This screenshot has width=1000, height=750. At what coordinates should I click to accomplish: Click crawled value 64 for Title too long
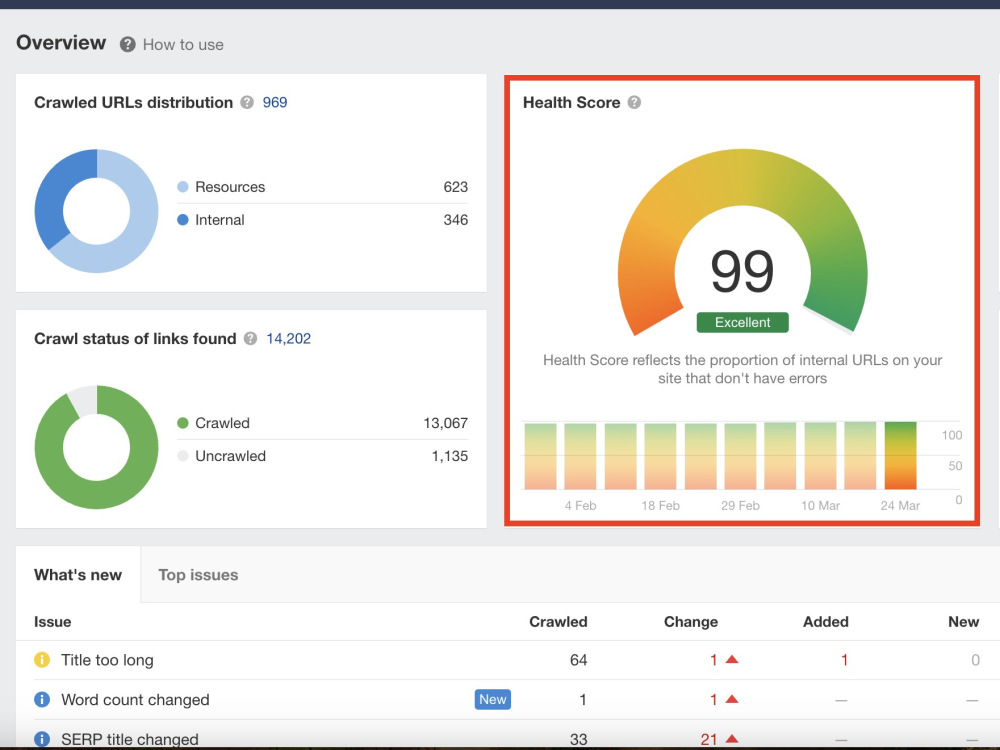pyautogui.click(x=578, y=660)
